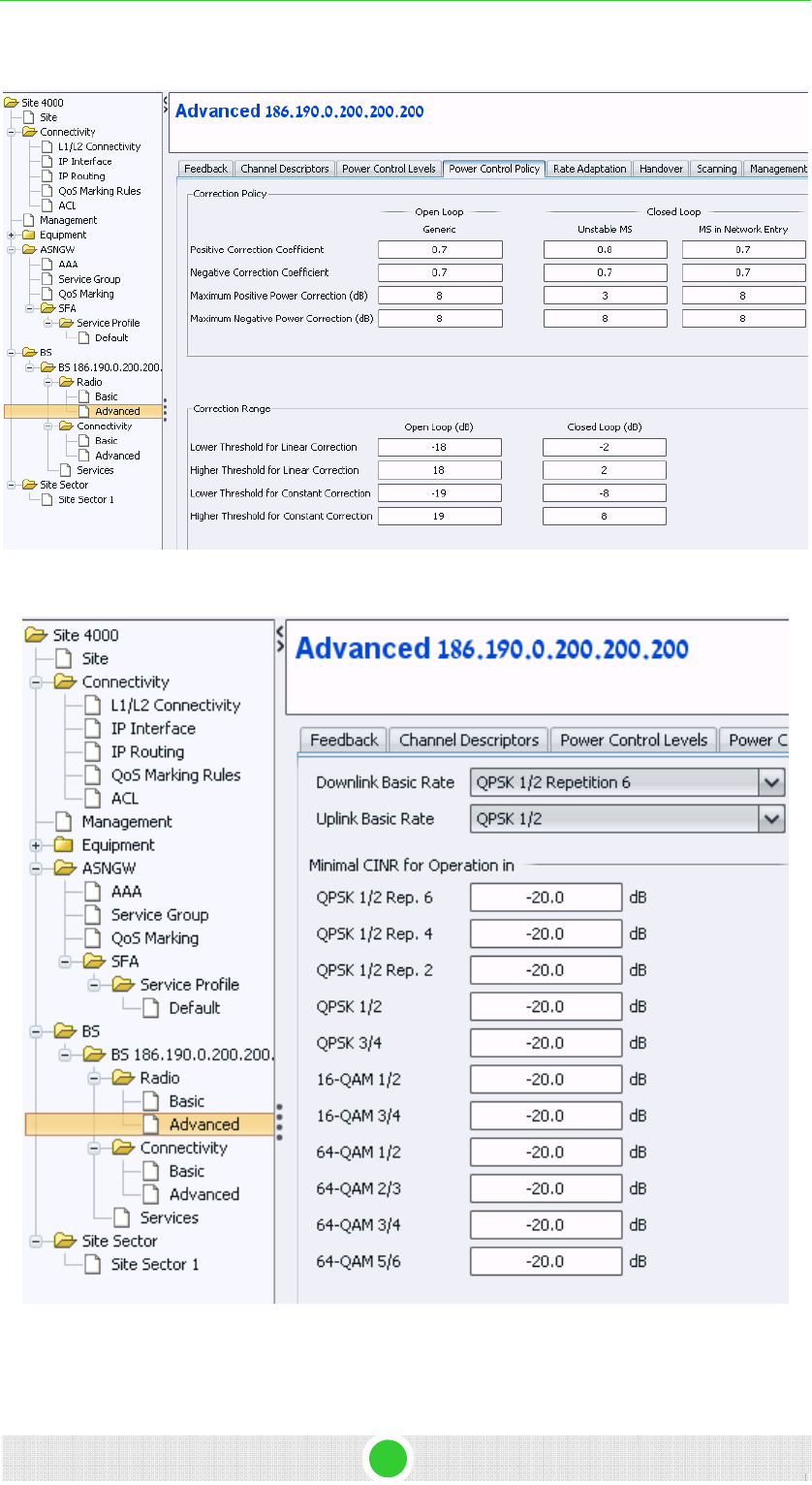Click Site 4000 folder icon in Minimal CINR window
Image resolution: width=812 pixels, height=1485 pixels.
coord(35,636)
